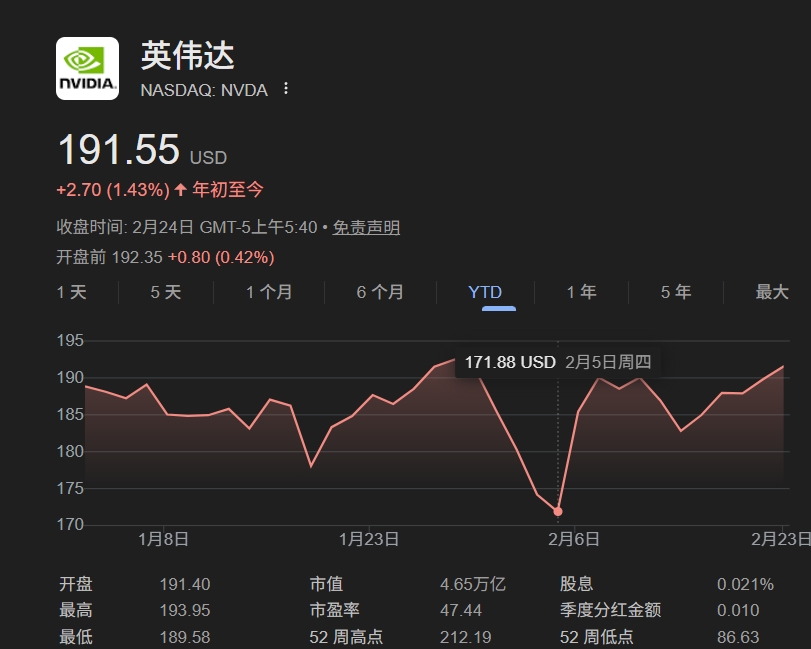
Task: Click the 季度分红金额 value 0.010
Action: click(738, 610)
